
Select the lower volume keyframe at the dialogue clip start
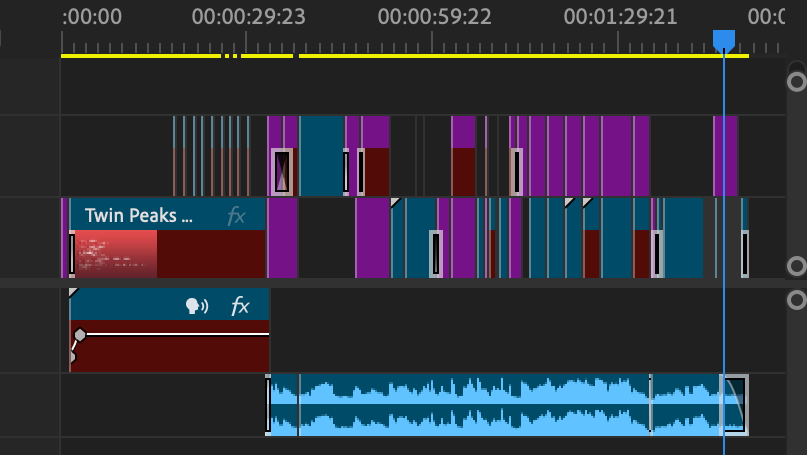coord(72,357)
